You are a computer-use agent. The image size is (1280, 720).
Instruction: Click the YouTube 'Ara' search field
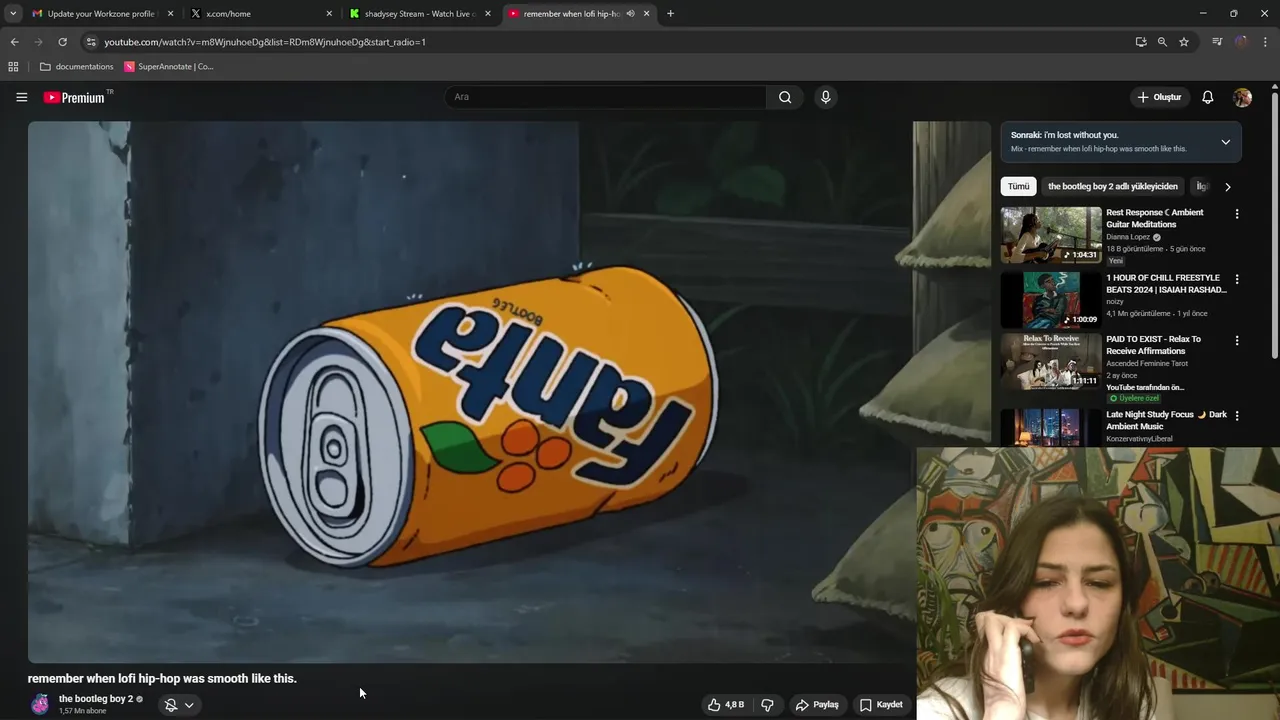605,97
